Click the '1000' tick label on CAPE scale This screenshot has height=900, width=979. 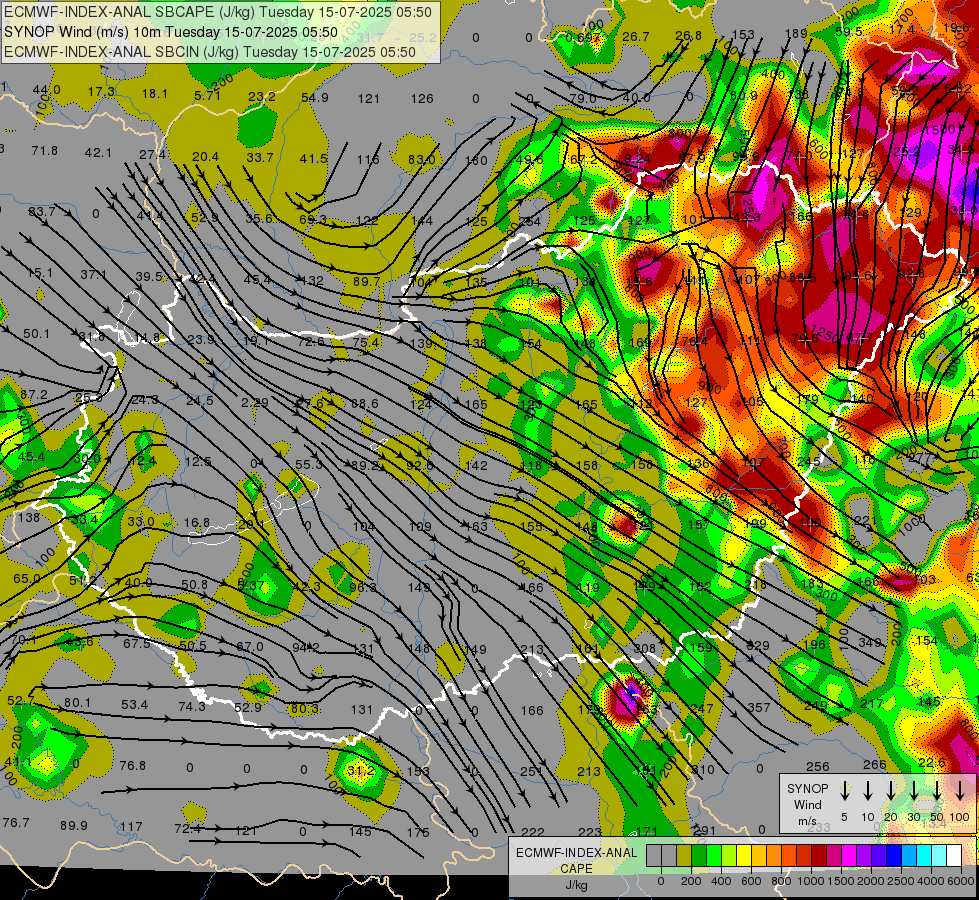tap(810, 881)
